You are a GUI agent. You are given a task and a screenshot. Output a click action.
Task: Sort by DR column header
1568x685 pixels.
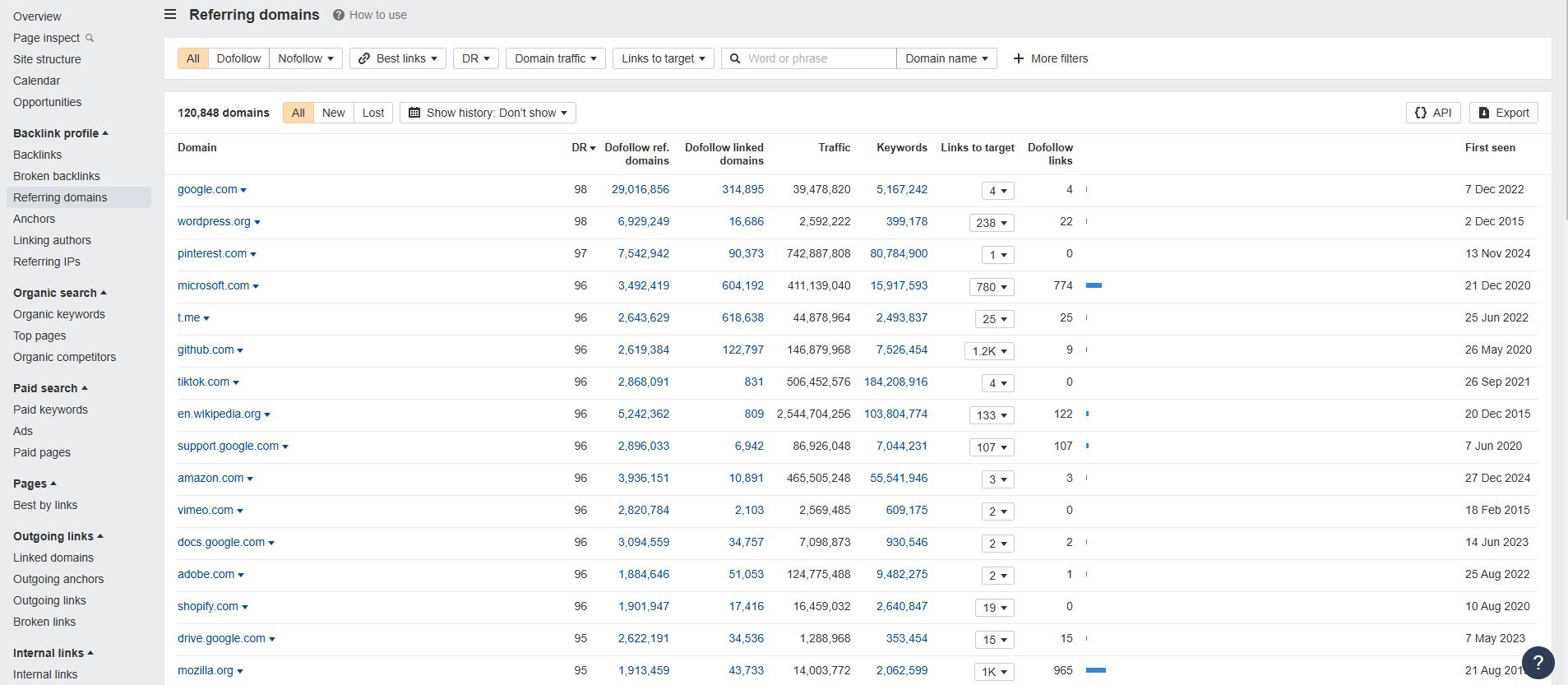point(583,147)
